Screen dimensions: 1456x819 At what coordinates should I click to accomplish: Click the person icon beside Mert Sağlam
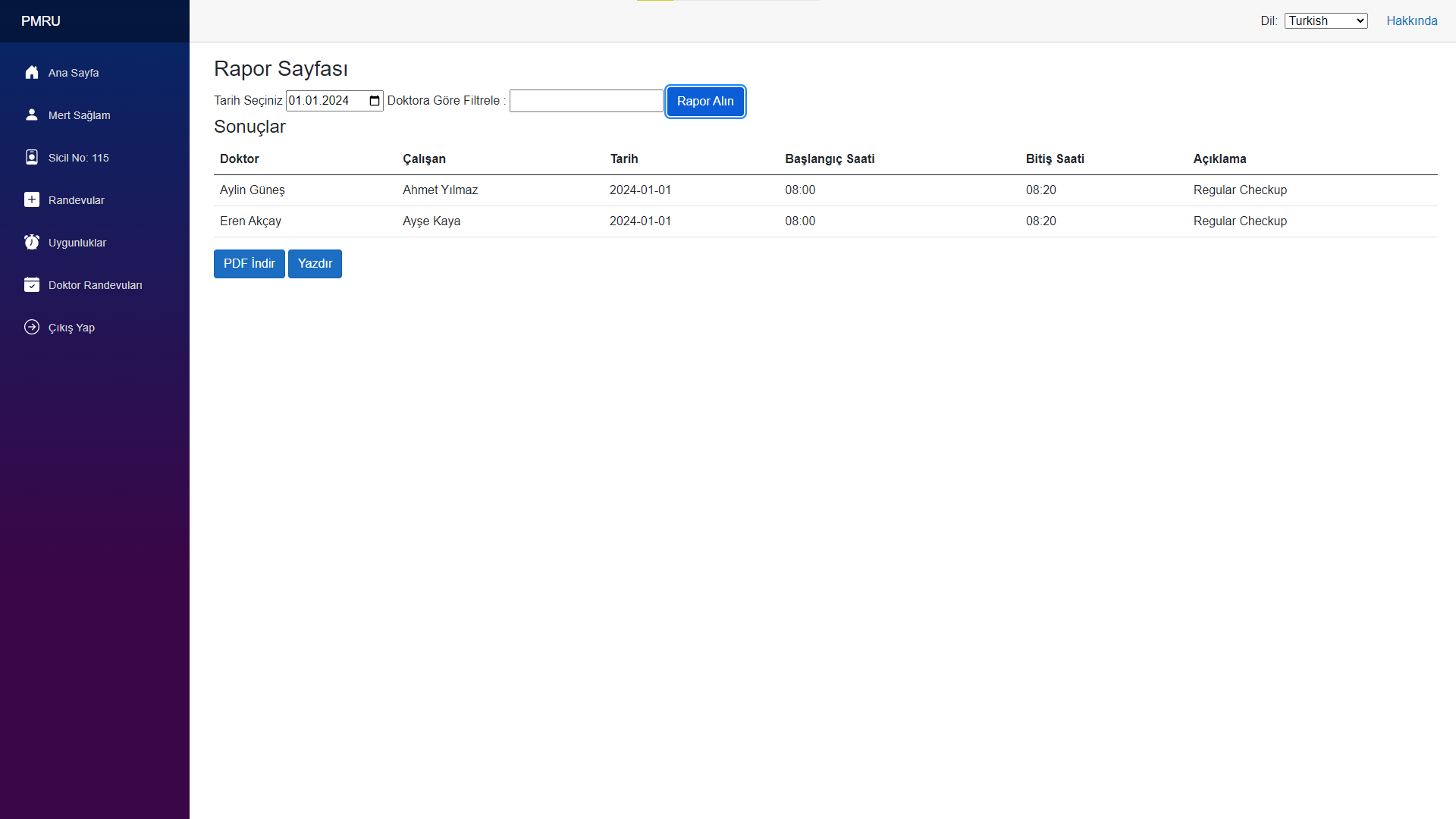click(x=32, y=115)
